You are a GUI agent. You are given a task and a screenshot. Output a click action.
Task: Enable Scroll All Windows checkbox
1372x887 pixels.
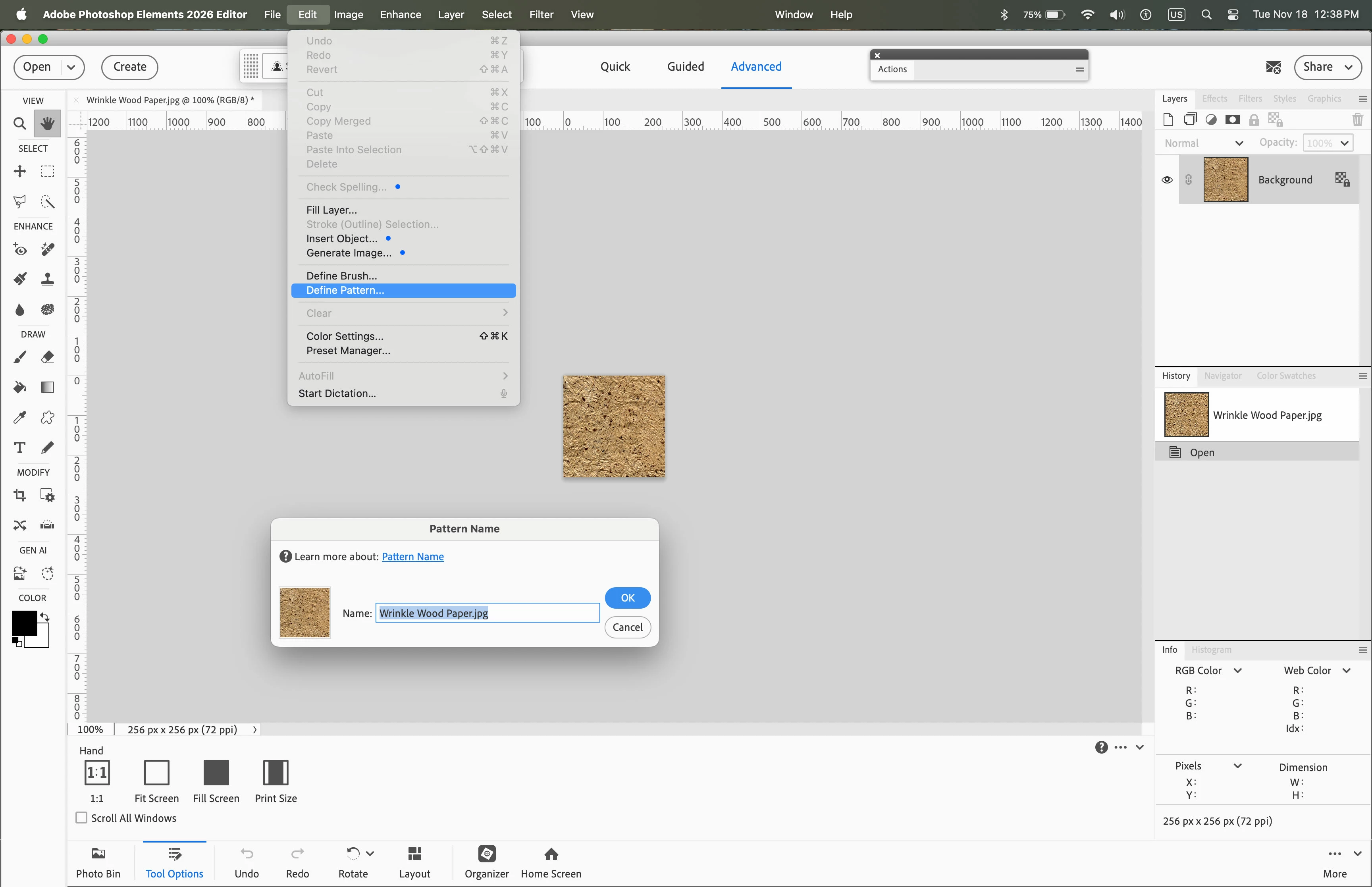click(x=82, y=818)
